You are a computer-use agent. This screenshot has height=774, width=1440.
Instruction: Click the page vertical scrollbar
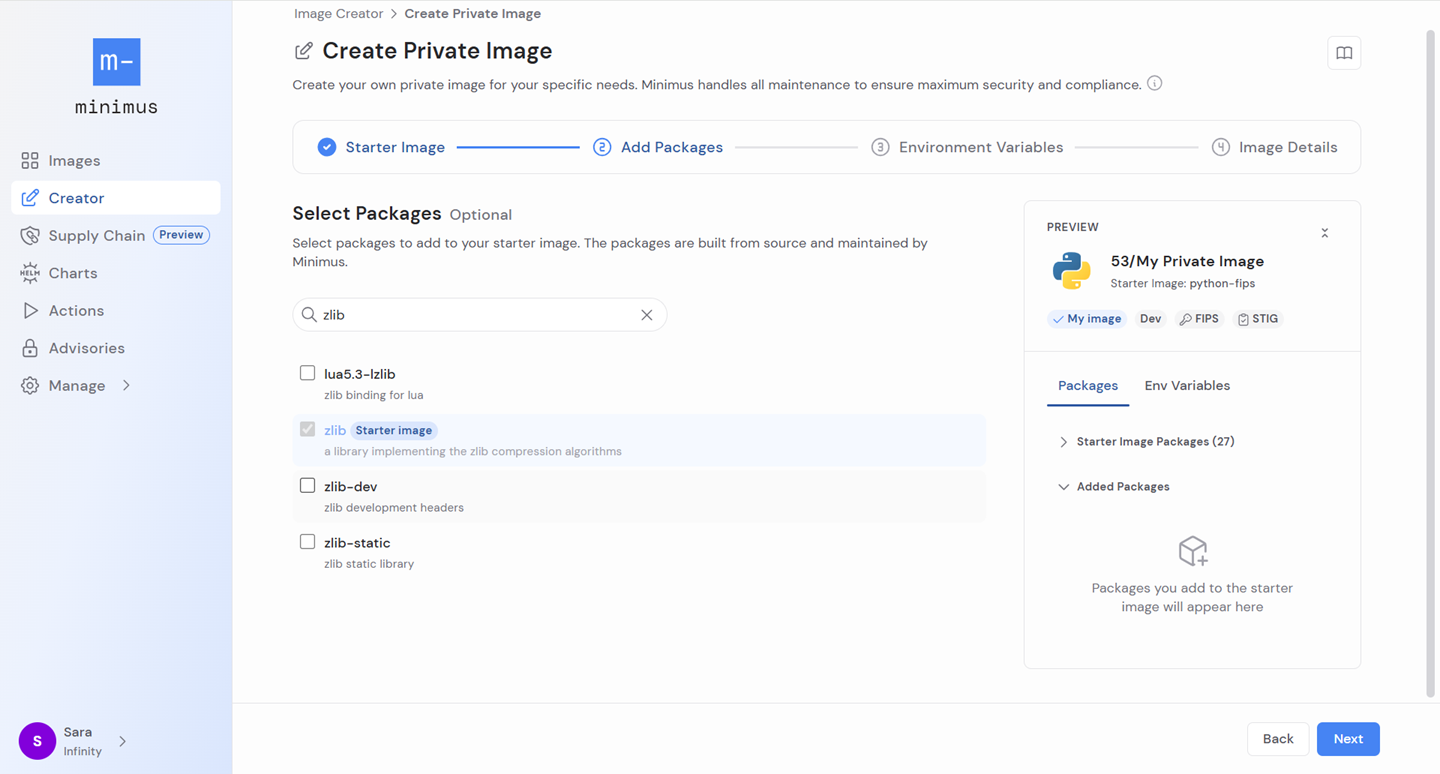[x=1432, y=362]
